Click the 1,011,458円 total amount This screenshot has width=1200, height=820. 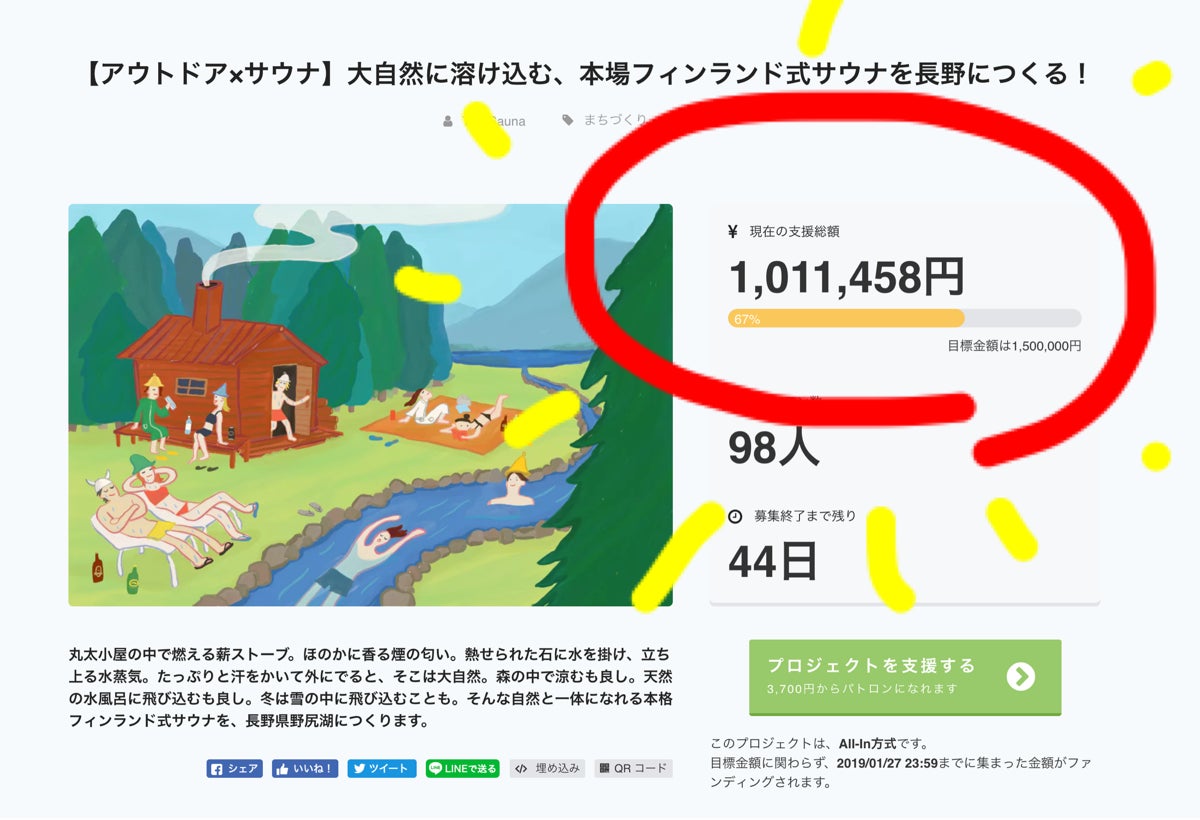pos(846,277)
